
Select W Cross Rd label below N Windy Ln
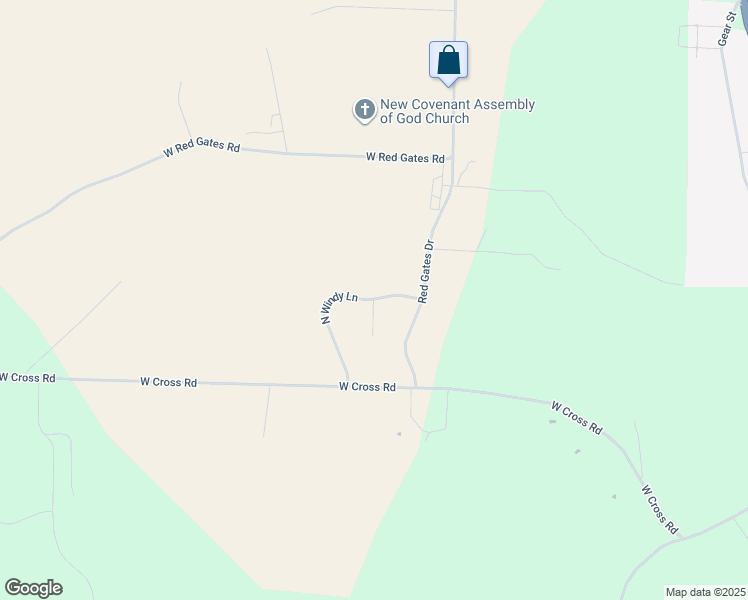click(367, 386)
